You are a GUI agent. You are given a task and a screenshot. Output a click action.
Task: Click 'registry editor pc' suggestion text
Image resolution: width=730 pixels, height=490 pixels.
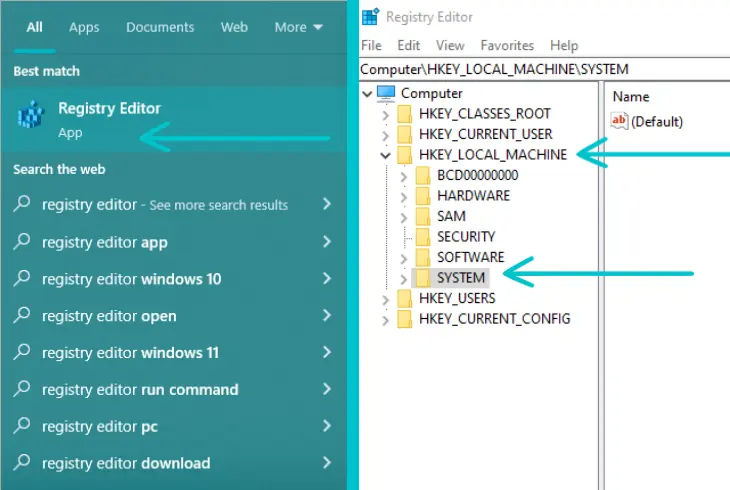click(x=100, y=426)
